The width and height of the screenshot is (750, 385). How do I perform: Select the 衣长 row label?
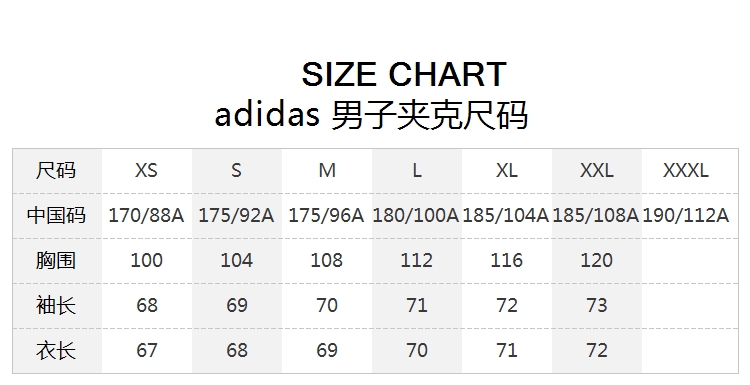56,350
